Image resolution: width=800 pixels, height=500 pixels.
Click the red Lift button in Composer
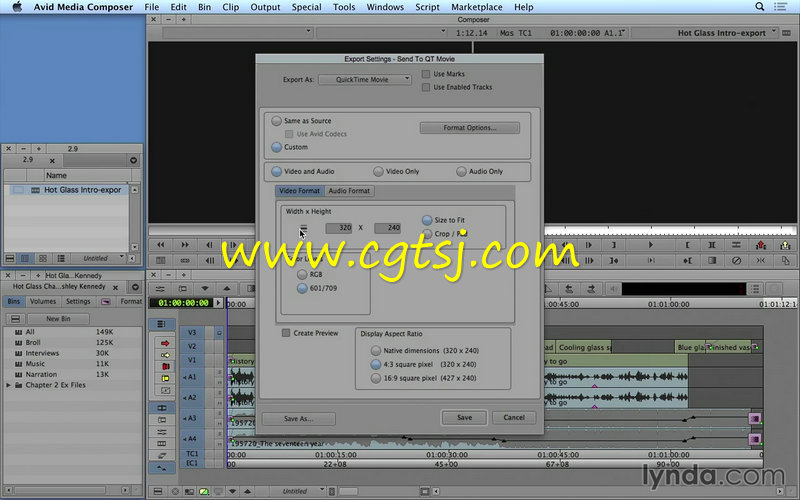pos(761,245)
